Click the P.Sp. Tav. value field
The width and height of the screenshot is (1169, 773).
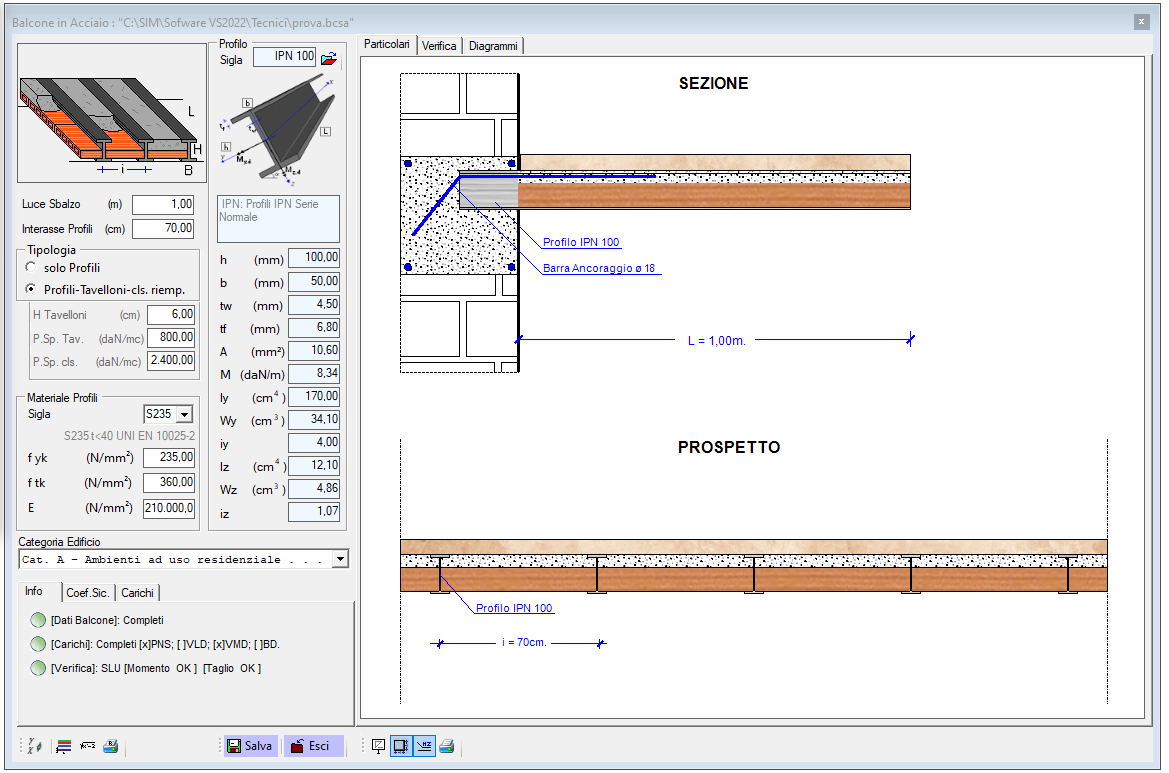coord(171,338)
